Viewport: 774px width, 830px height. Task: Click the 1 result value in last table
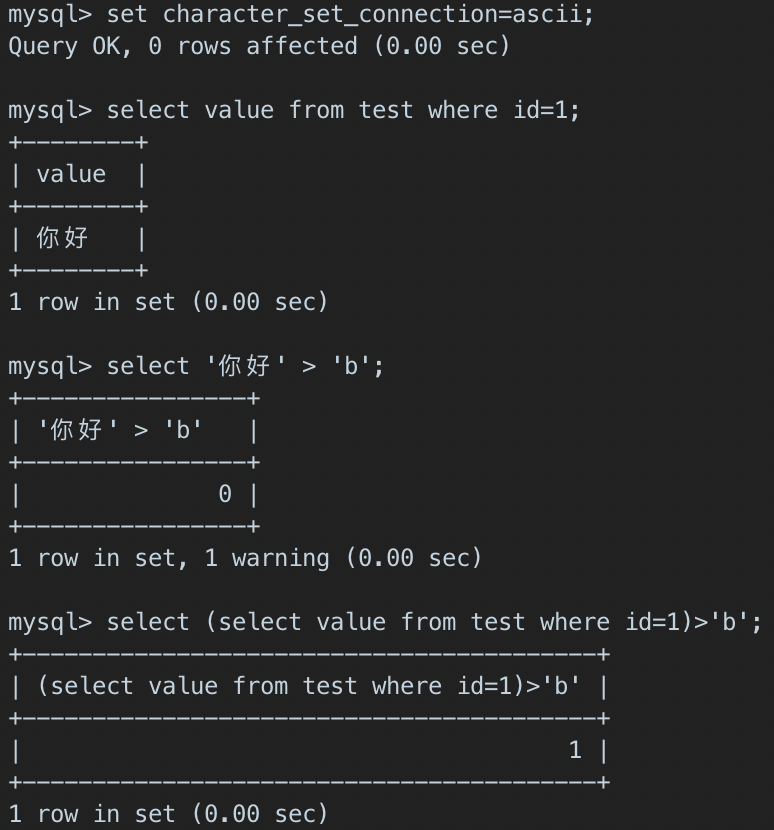tap(575, 750)
